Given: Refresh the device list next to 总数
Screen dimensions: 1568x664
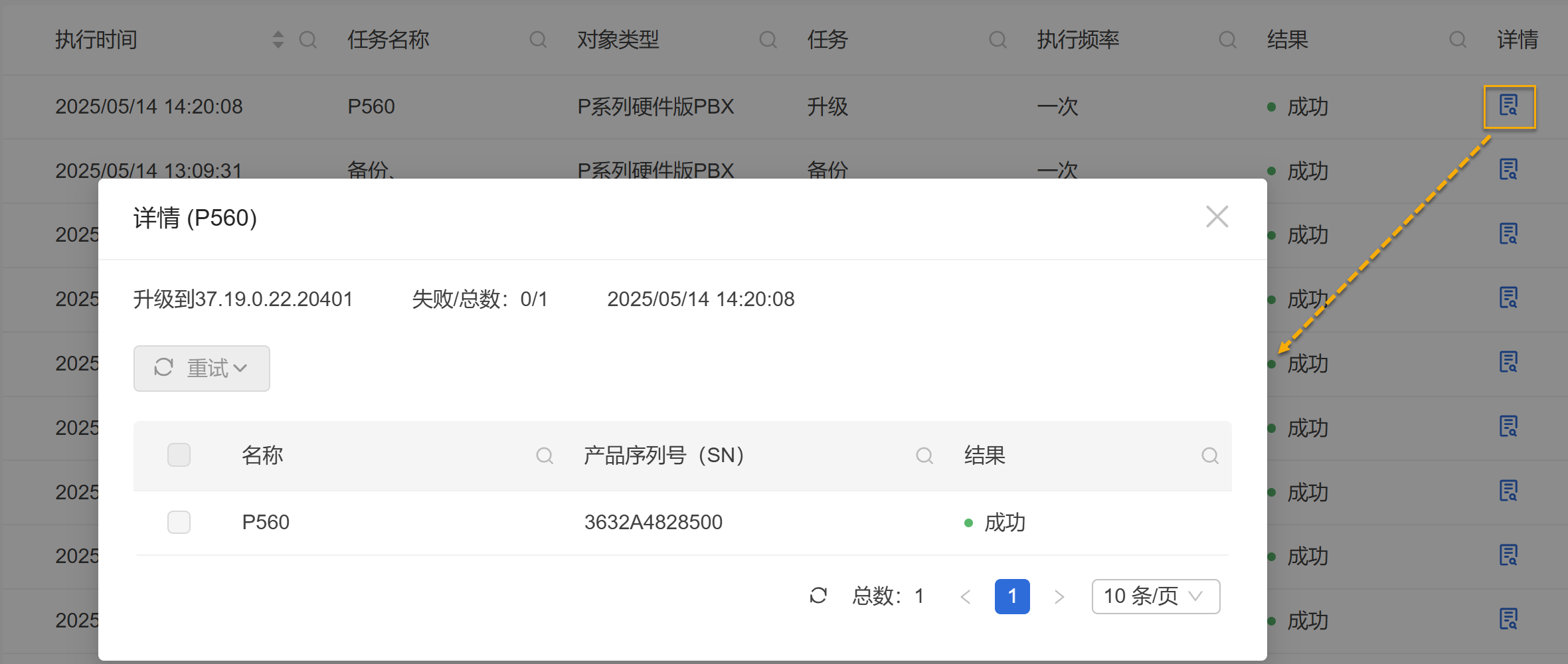Looking at the screenshot, I should click(x=818, y=596).
